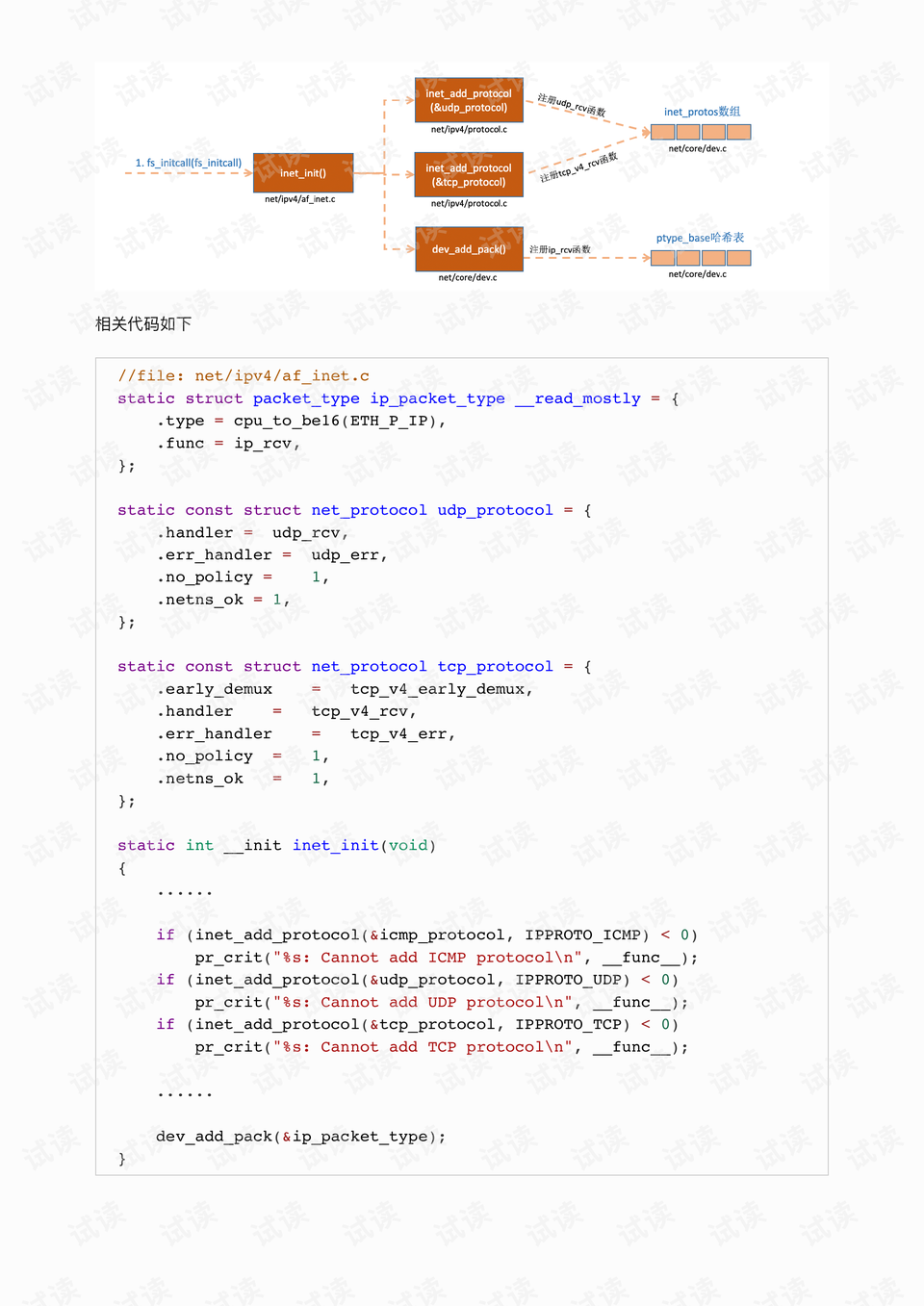Click the line ".err_handler = udp_err,"
Viewport: 924px width, 1306px height.
(272, 555)
